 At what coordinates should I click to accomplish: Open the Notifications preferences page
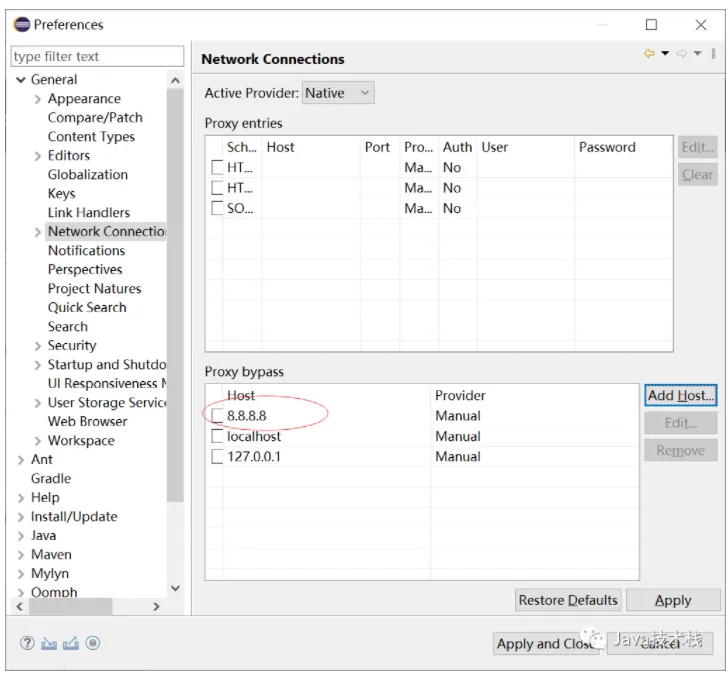click(x=87, y=251)
